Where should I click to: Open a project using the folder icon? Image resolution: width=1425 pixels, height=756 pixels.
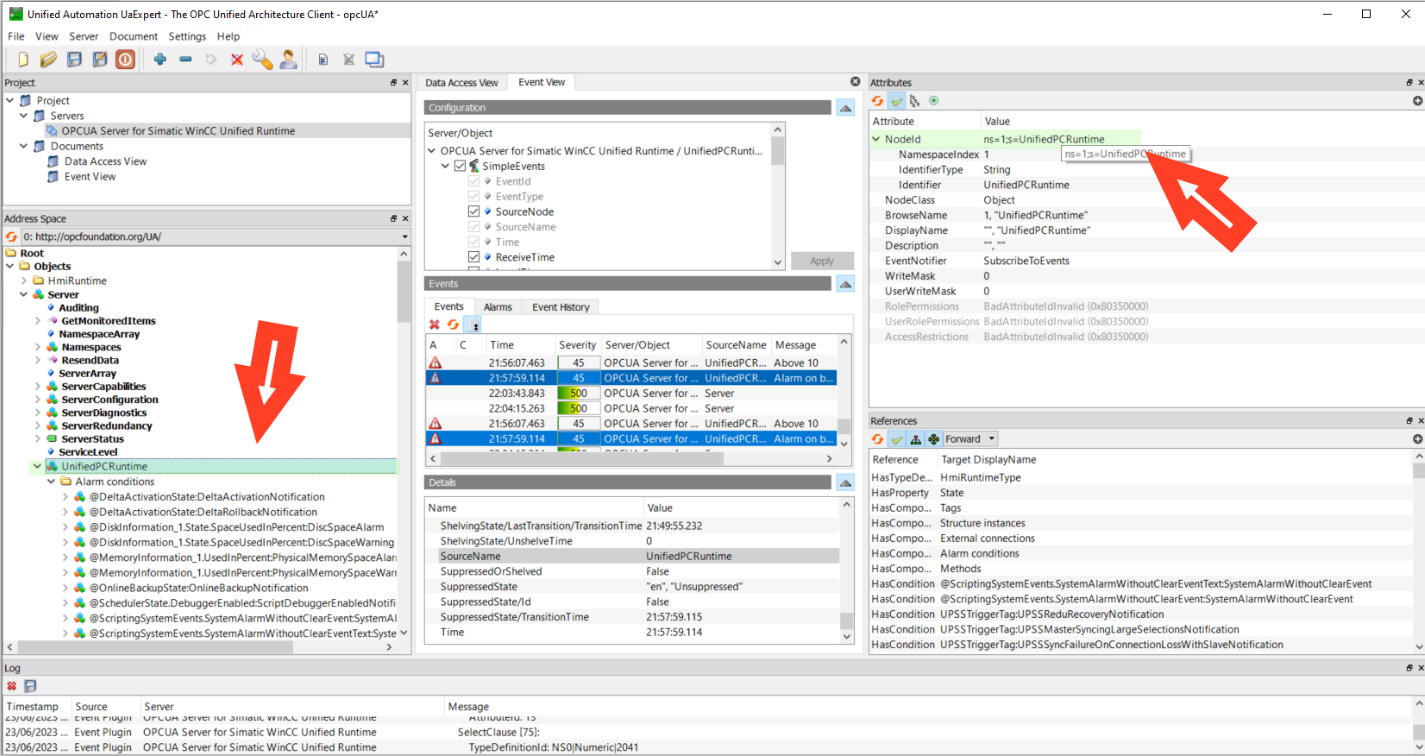tap(48, 60)
